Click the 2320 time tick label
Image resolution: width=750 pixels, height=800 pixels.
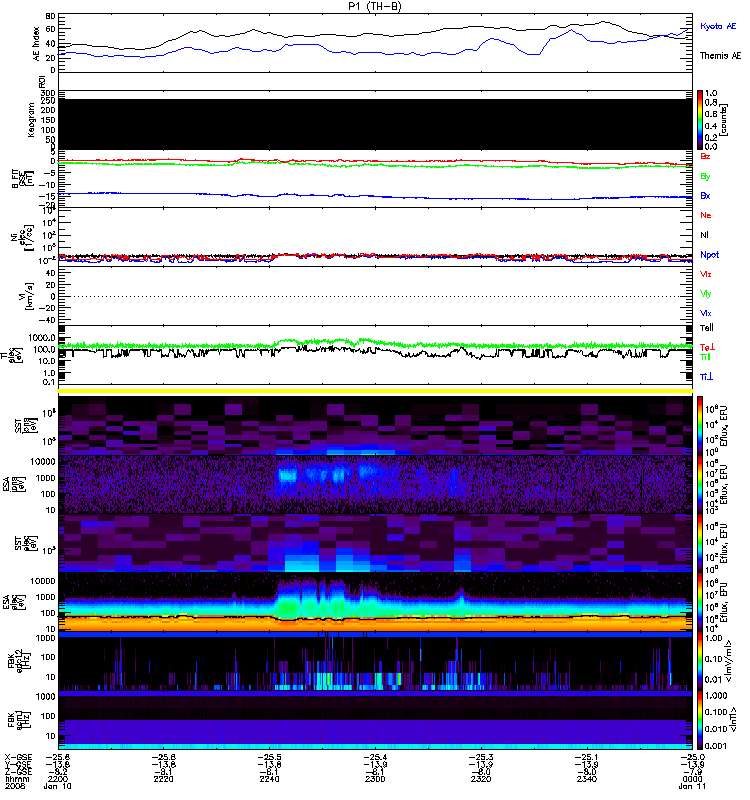481,779
